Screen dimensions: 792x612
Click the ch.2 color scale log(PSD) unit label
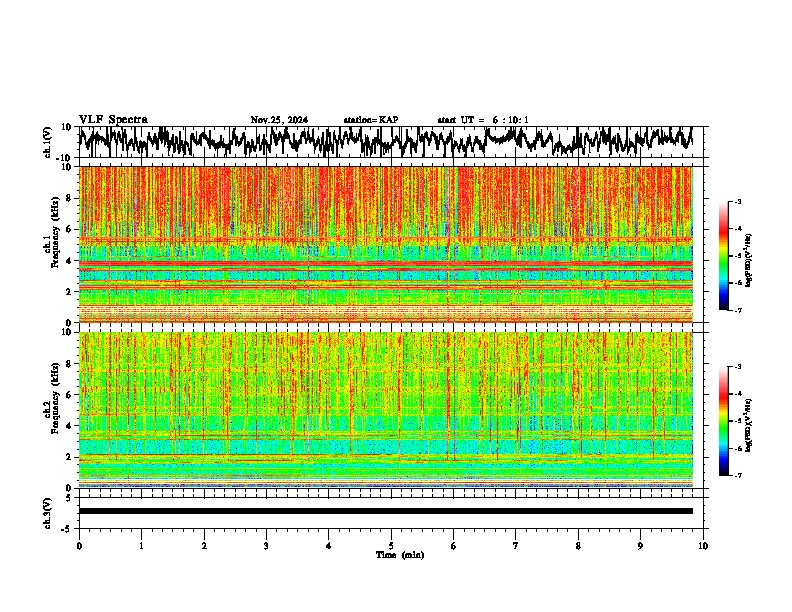tap(749, 425)
